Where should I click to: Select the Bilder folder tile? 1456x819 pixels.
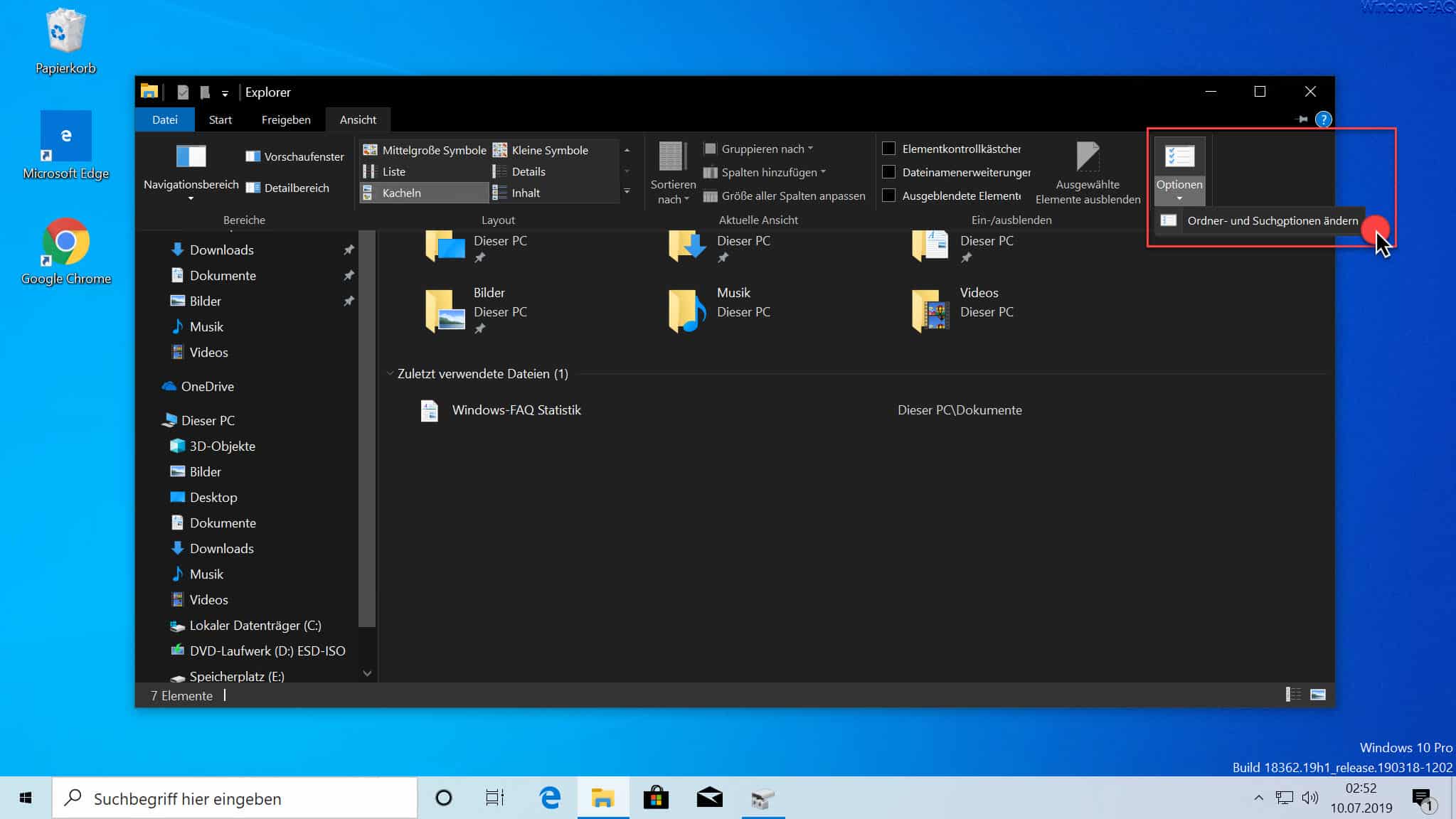477,311
